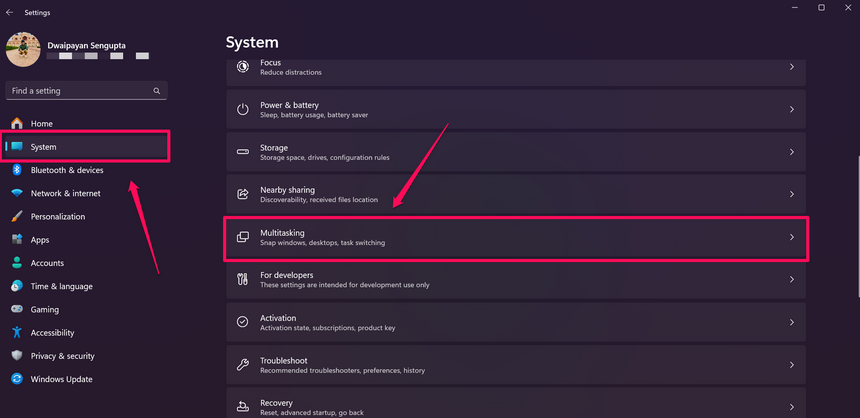The image size is (860, 418).
Task: Click the Accessibility figure icon
Action: [x=17, y=333]
